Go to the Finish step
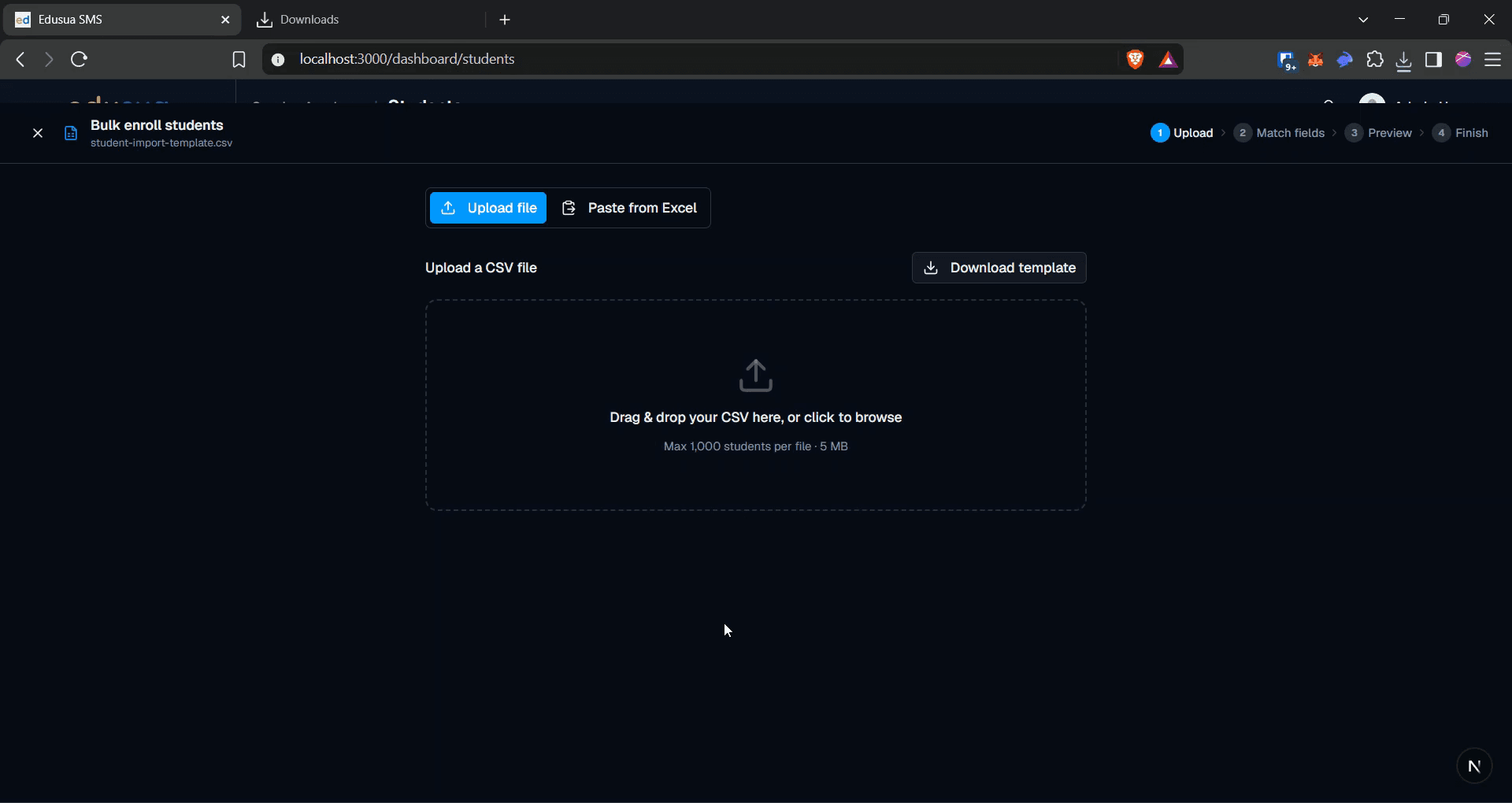 (1460, 133)
